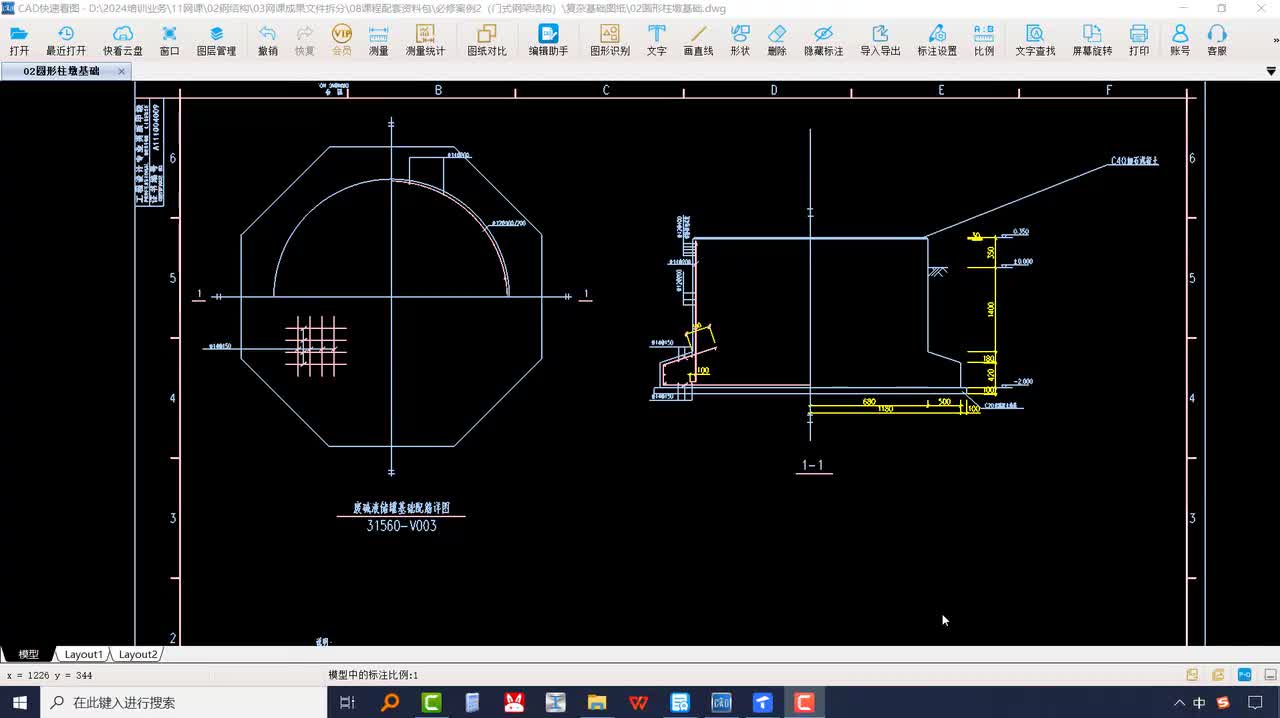Screen dimensions: 1280x718
Task: Toggle 隐藏标注 hide annotations
Action: (823, 41)
